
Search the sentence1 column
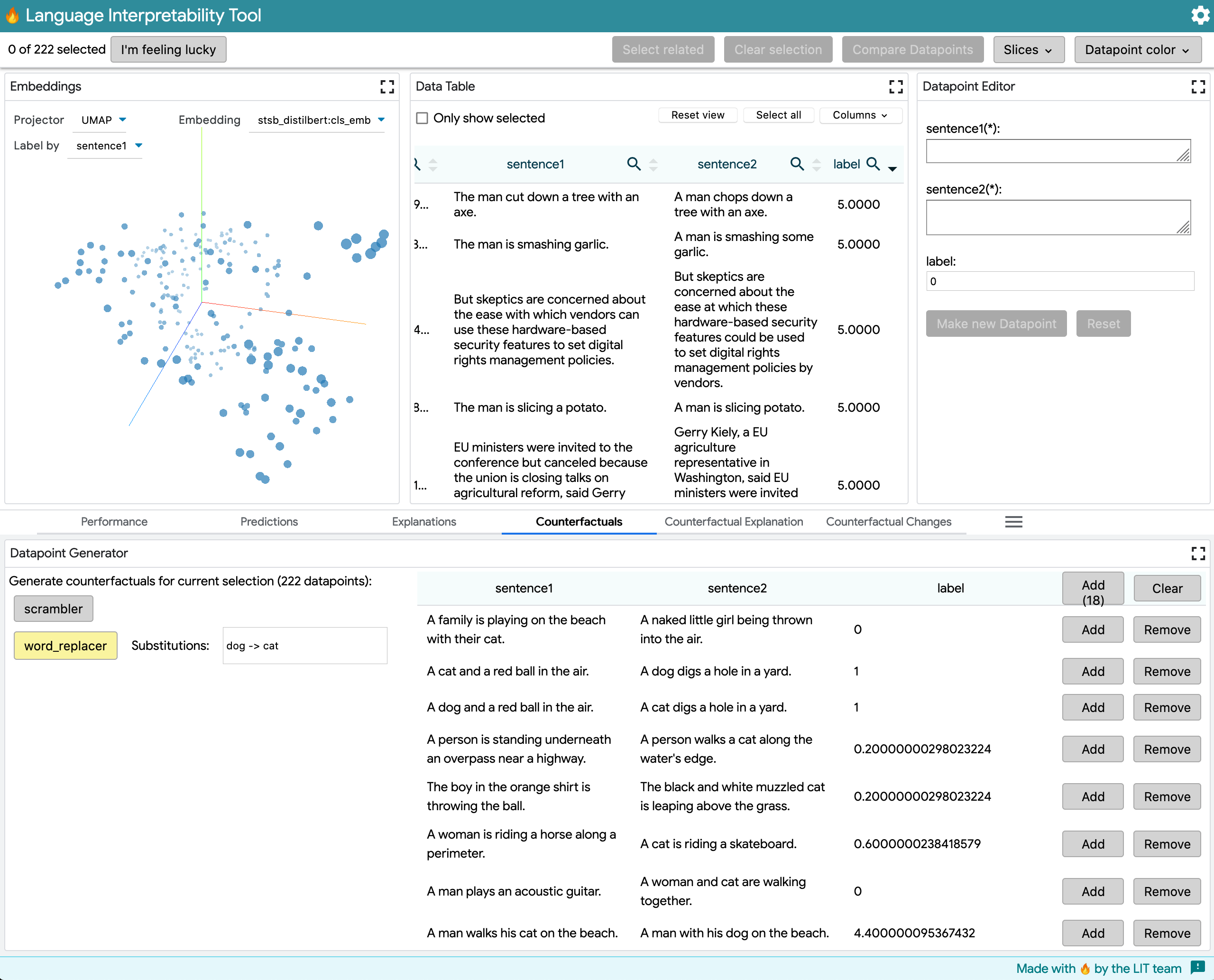point(633,164)
